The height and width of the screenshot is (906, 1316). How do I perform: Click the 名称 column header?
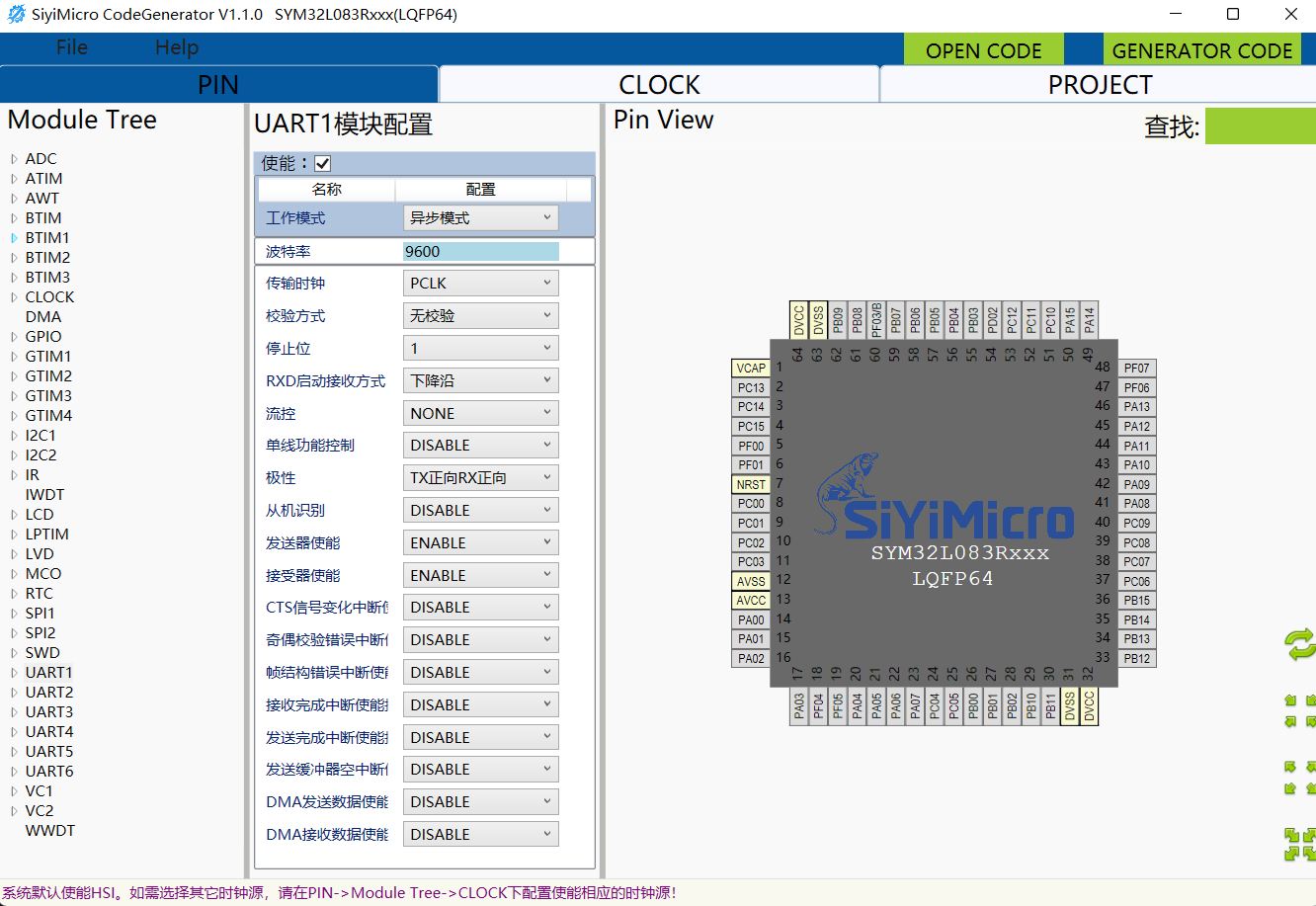click(327, 189)
